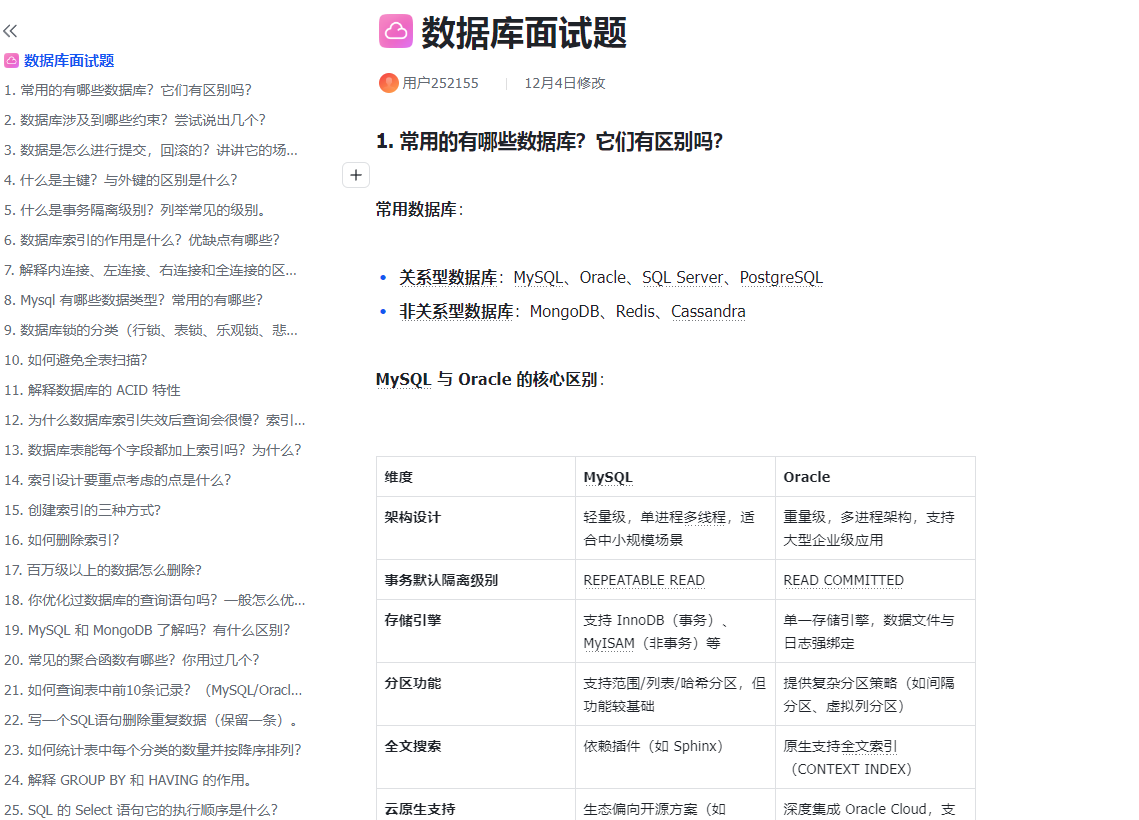Click the table cell 存储引擎
The height and width of the screenshot is (820, 1139).
tap(476, 632)
